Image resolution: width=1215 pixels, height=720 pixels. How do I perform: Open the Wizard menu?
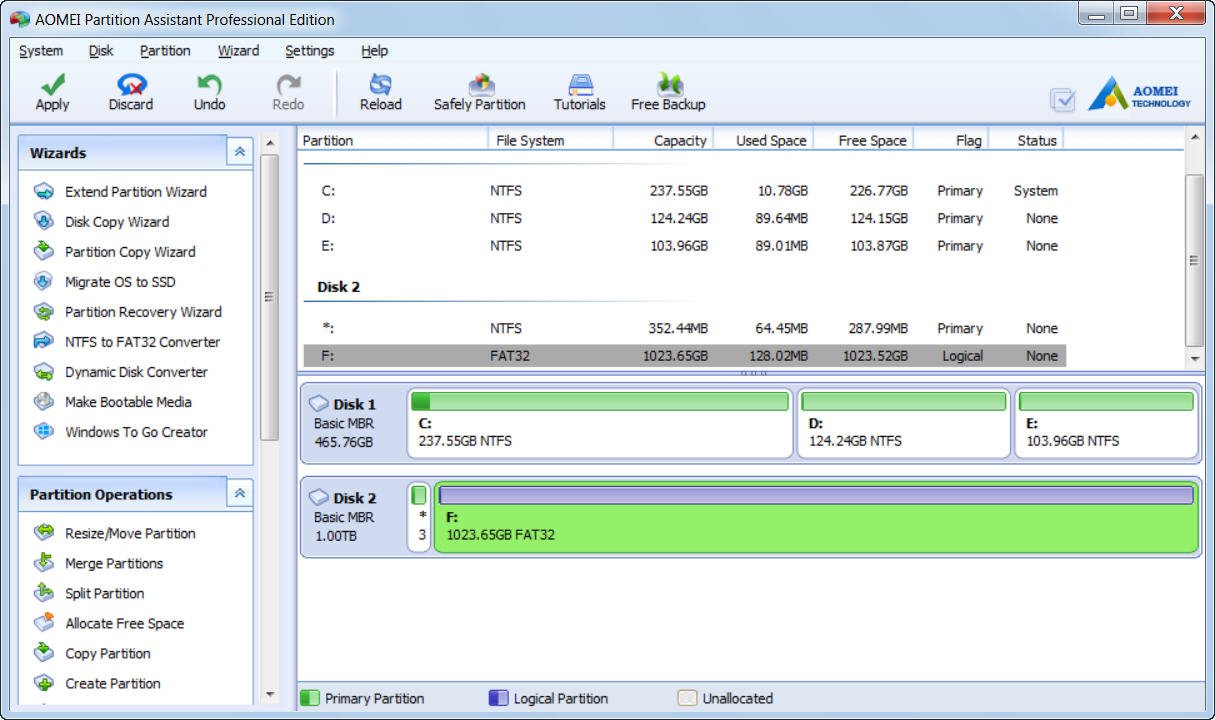[238, 51]
